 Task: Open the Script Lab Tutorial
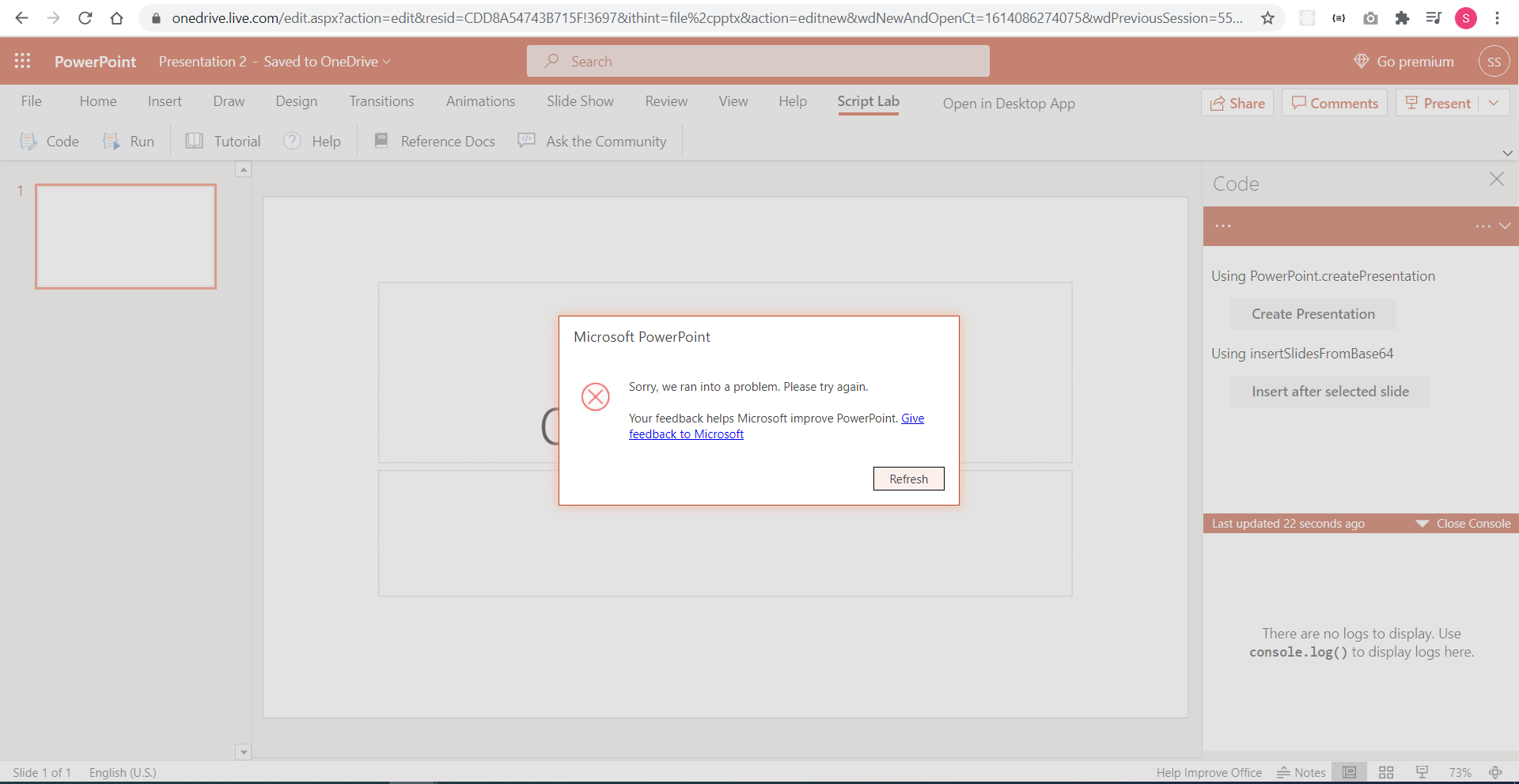click(223, 141)
